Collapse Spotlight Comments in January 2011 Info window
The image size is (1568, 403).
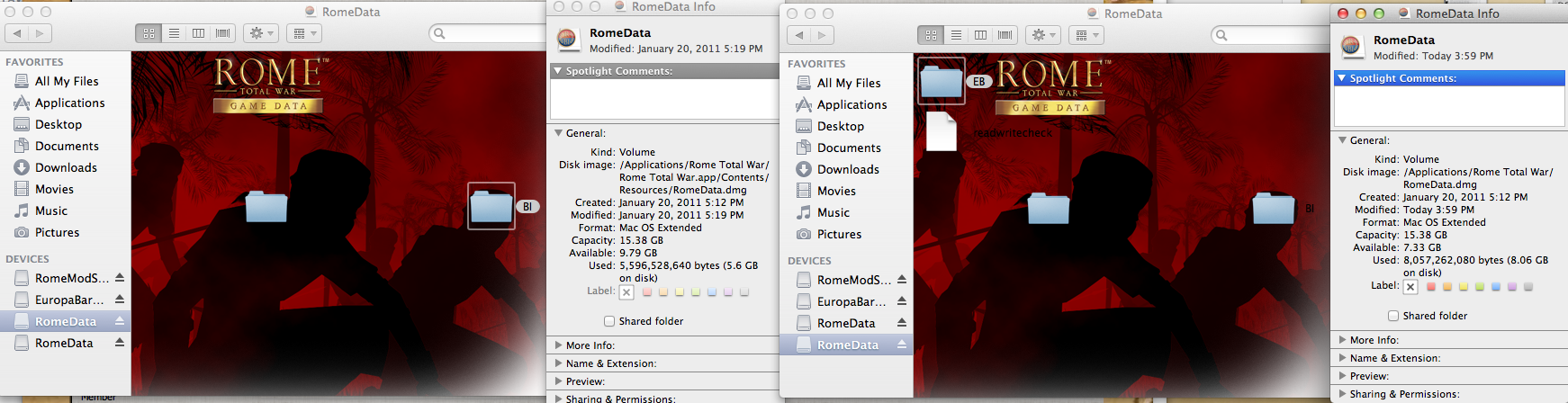558,71
